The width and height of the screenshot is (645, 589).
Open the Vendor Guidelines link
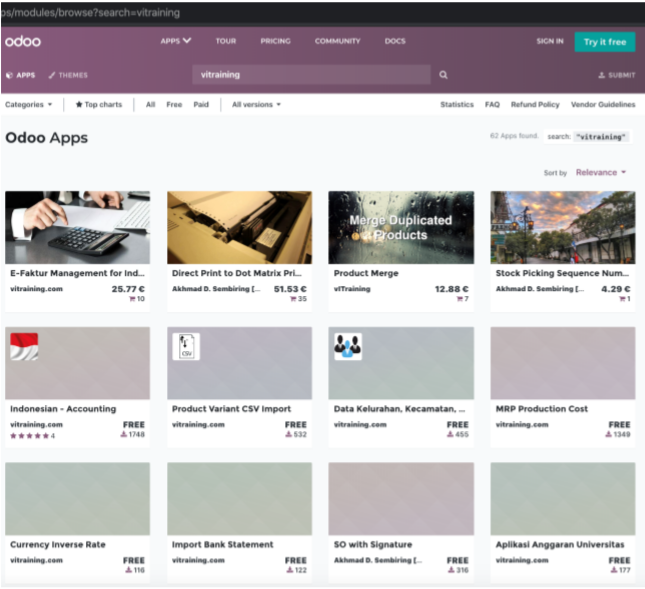click(x=603, y=104)
